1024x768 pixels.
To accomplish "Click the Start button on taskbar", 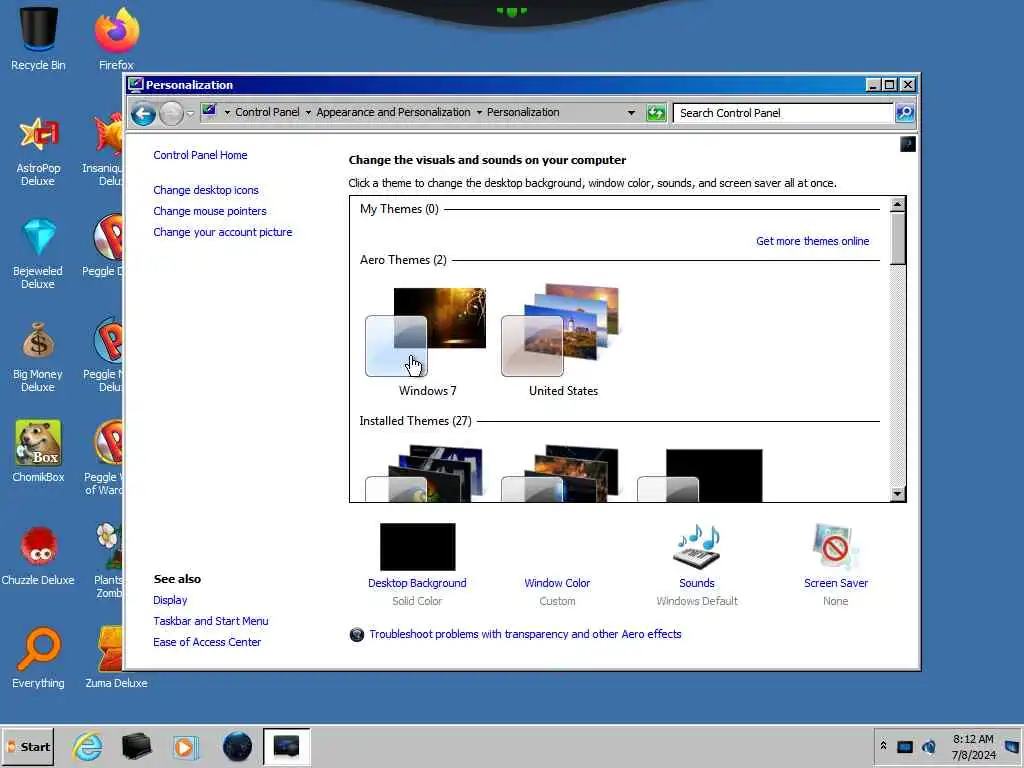I will (x=27, y=747).
